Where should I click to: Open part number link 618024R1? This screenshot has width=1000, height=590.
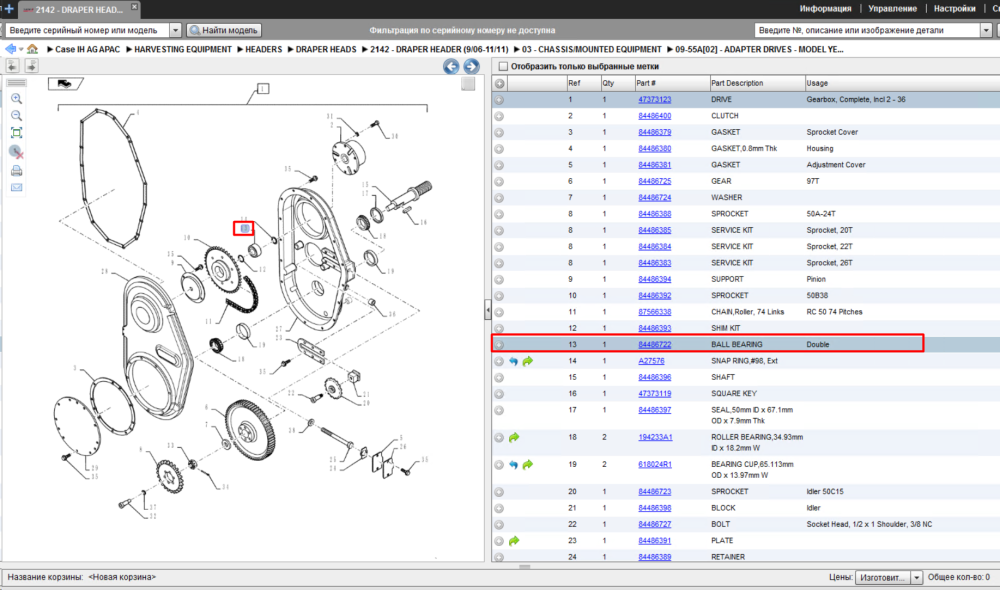pos(655,465)
